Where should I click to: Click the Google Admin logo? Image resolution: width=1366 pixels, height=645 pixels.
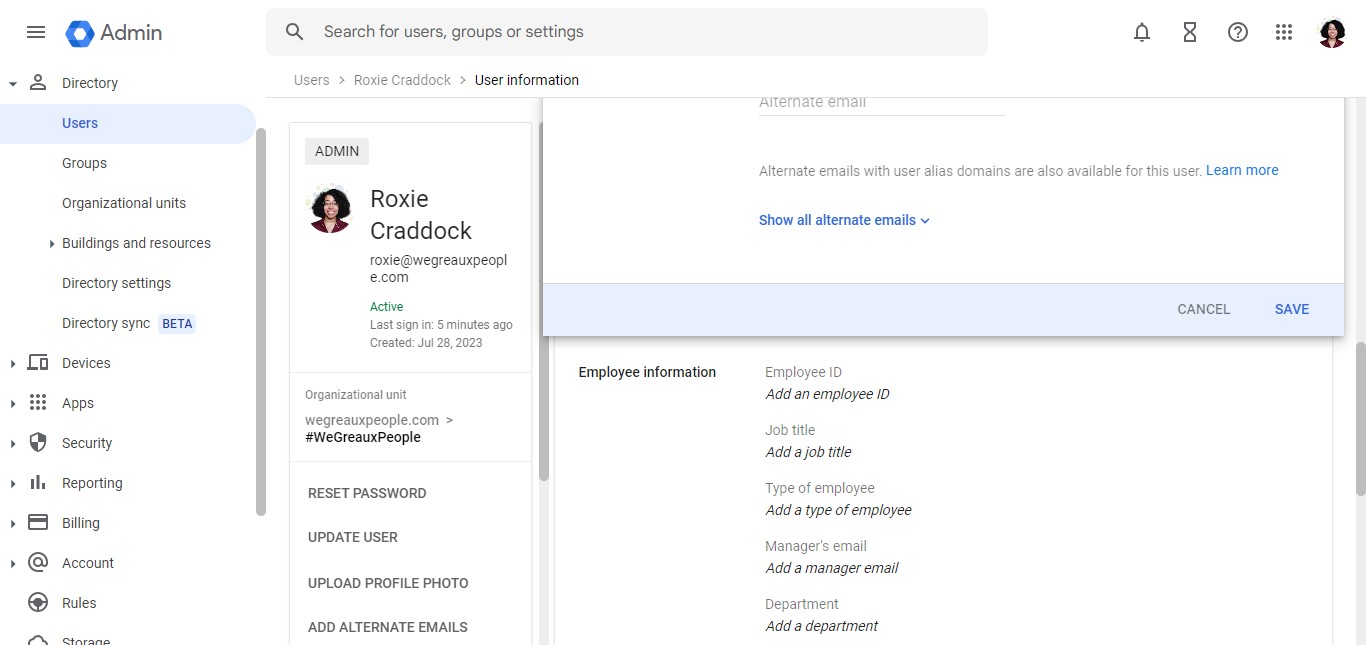(114, 33)
